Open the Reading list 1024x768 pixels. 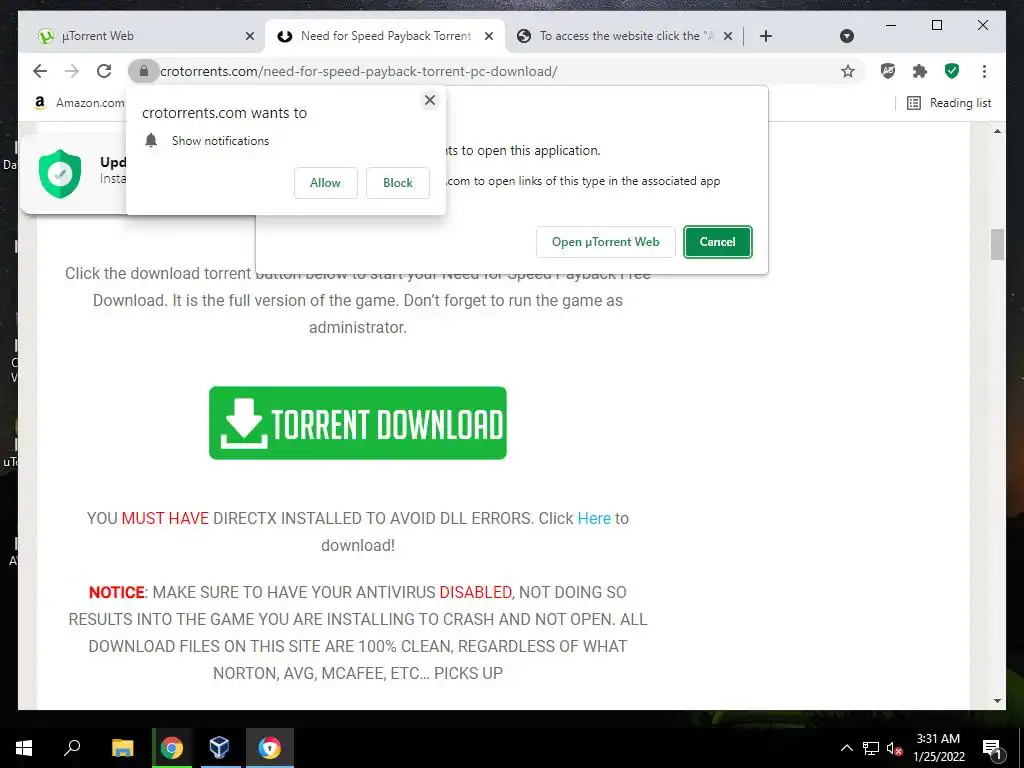click(949, 103)
